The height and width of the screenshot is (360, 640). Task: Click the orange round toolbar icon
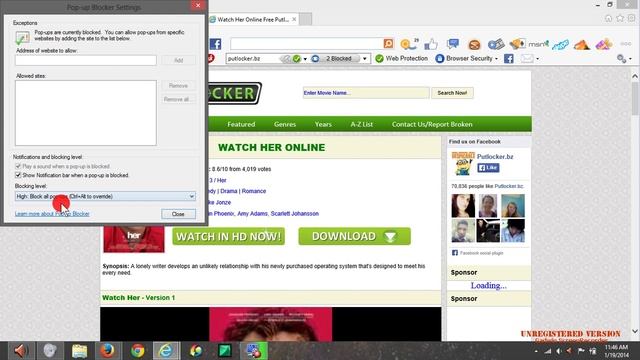click(x=474, y=44)
